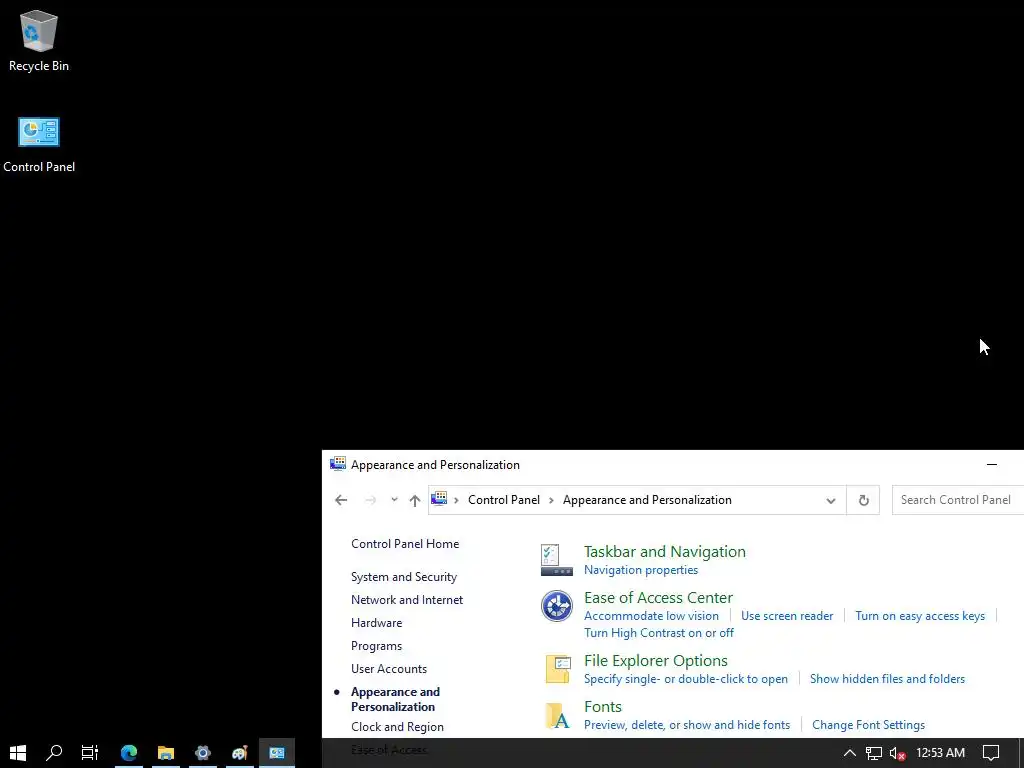
Task: Click the network status tray icon
Action: [874, 753]
